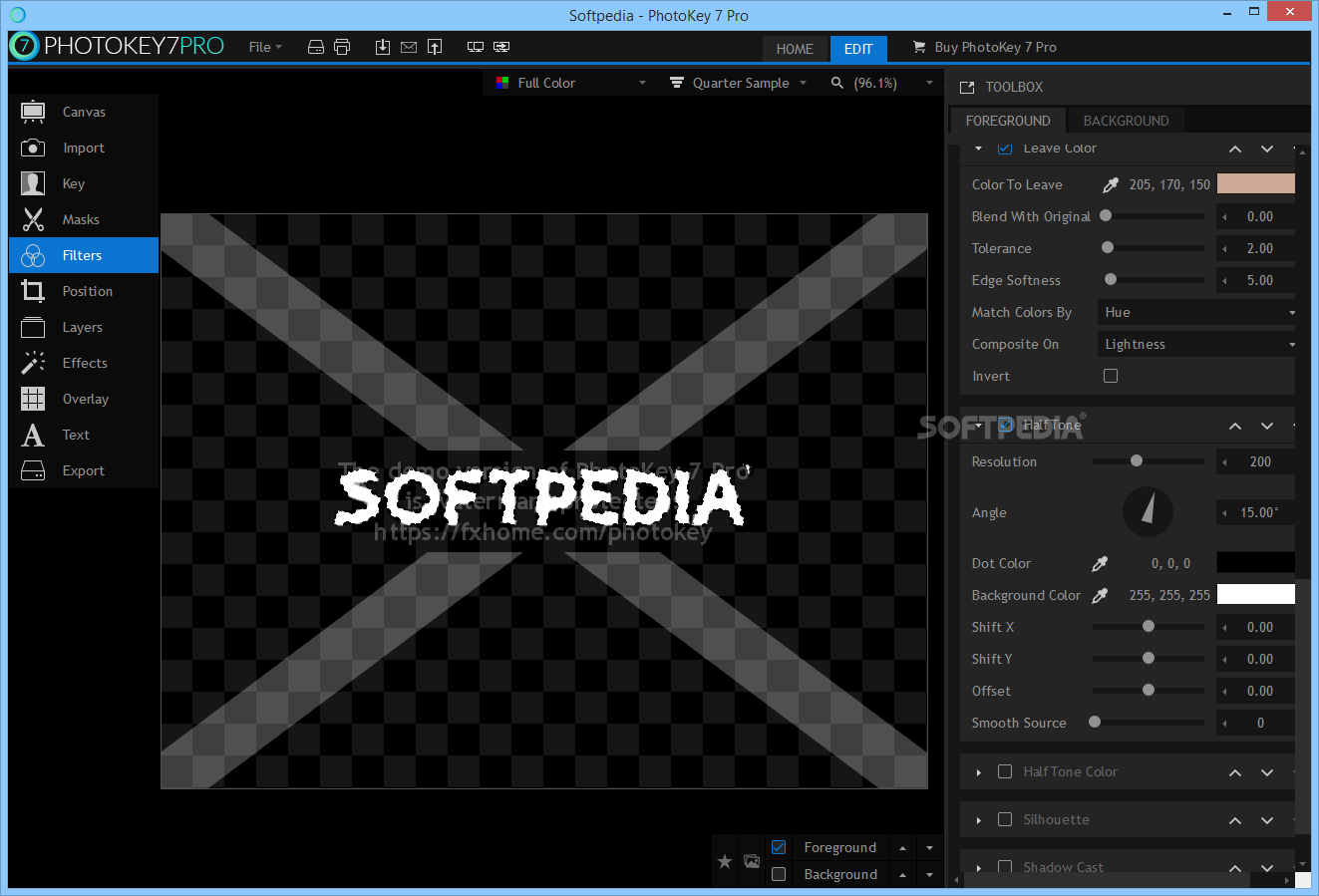
Task: Select the FOREGROUND toolbox tab
Action: tap(1008, 121)
